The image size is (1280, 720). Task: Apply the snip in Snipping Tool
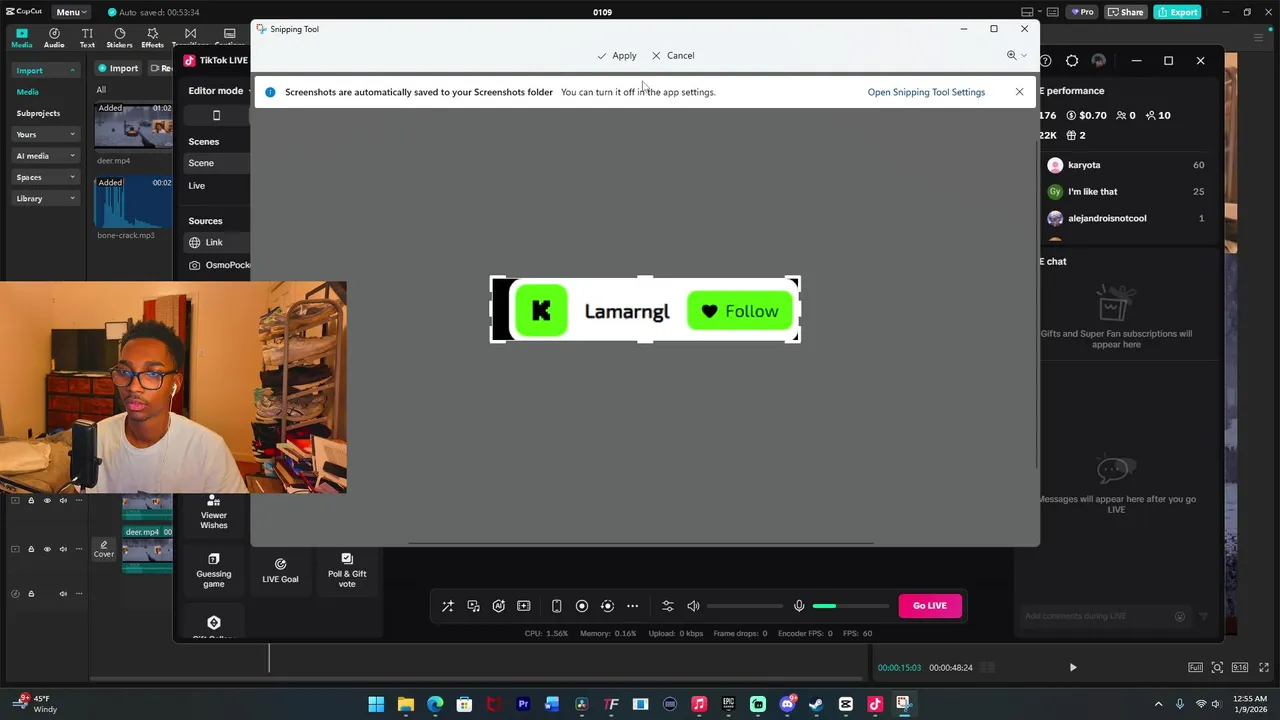pos(617,56)
